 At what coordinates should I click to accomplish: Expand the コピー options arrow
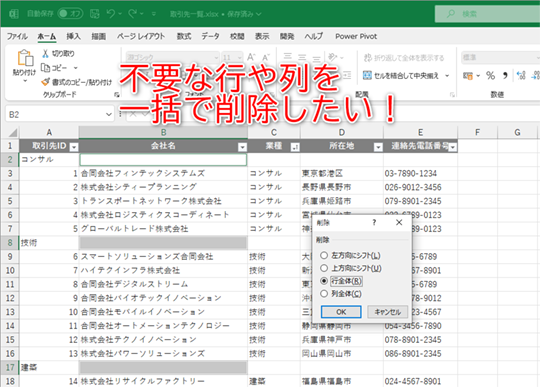(x=76, y=68)
